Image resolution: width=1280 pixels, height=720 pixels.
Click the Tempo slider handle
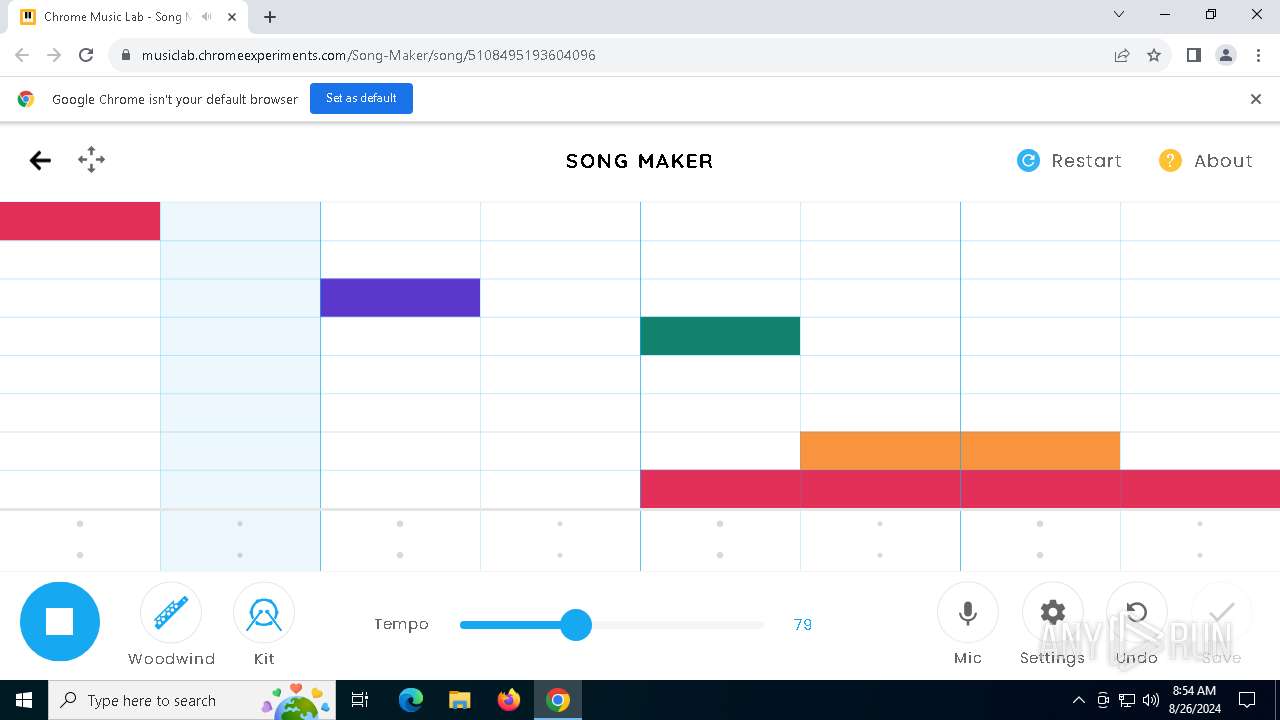tap(576, 625)
